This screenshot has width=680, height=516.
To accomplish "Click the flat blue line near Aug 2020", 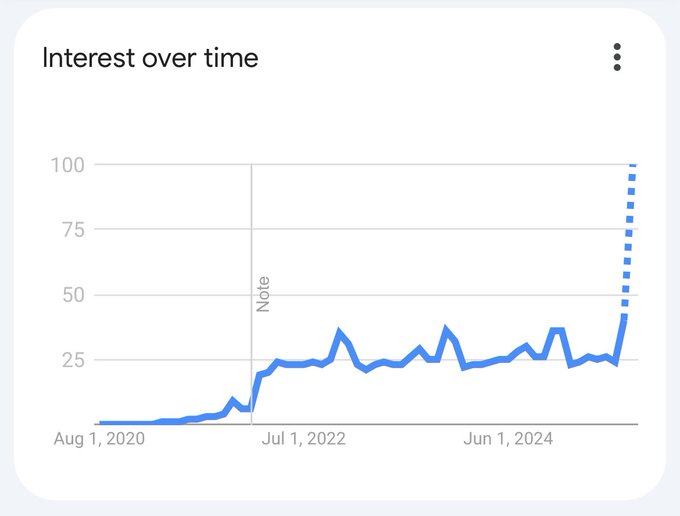I will [126, 423].
